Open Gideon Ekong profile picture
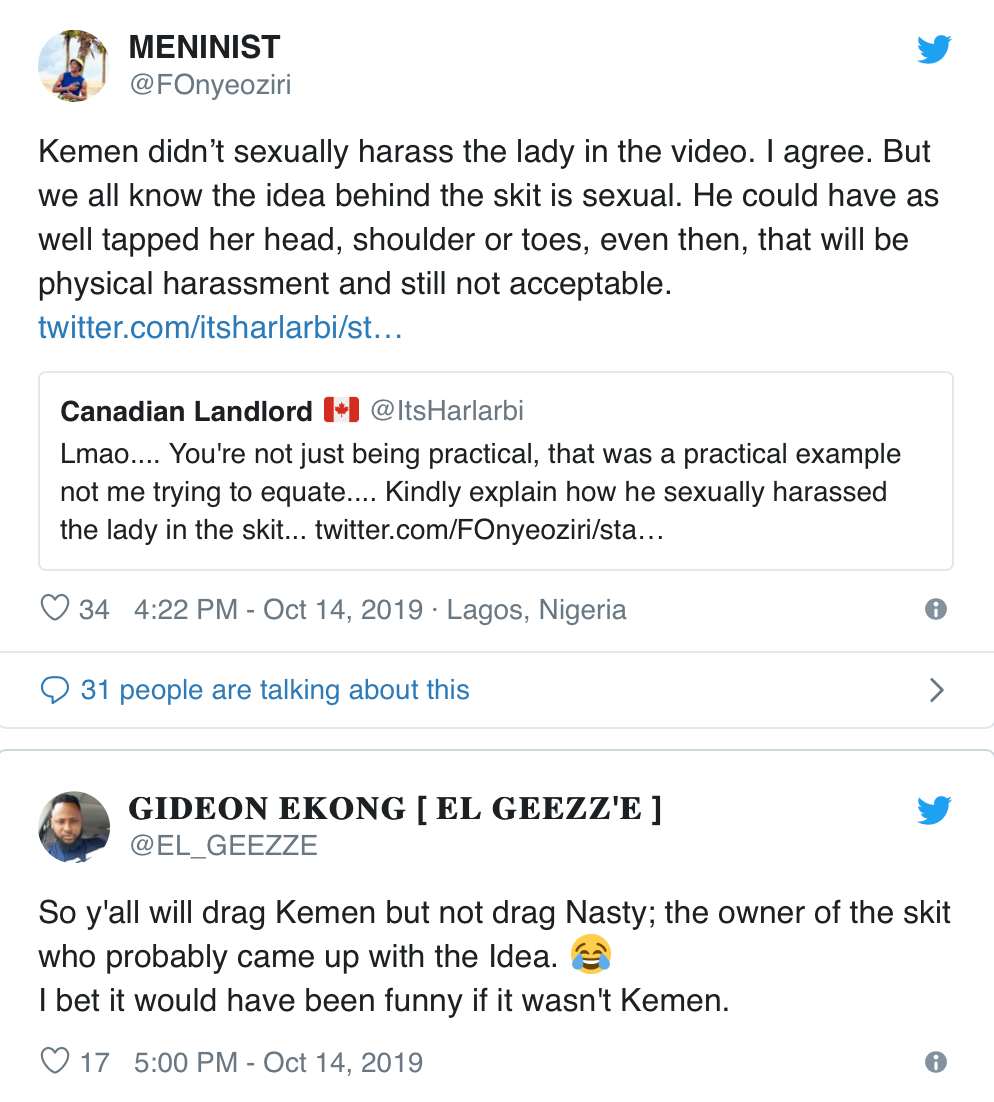 coord(73,827)
